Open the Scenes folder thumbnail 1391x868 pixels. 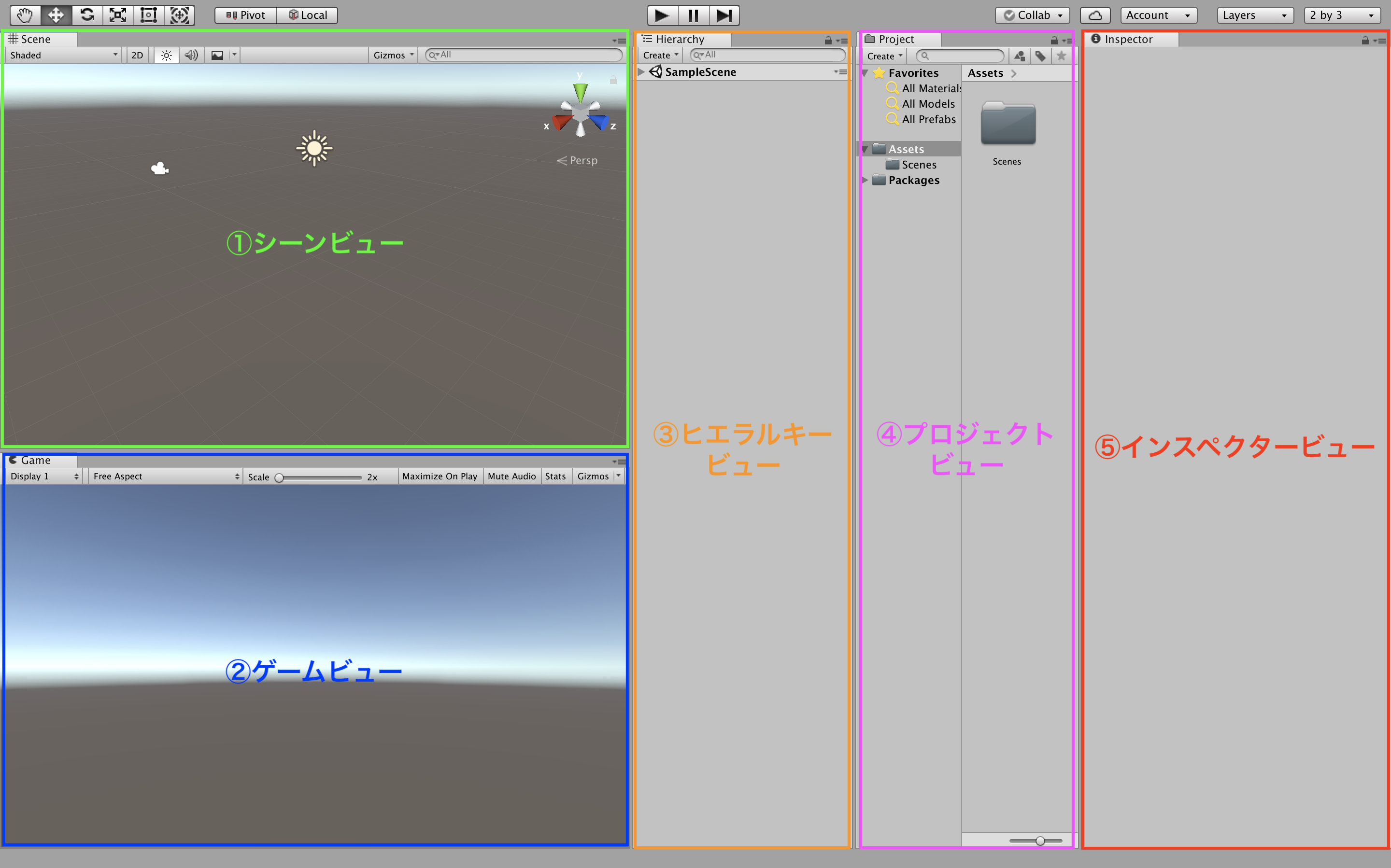[1008, 124]
